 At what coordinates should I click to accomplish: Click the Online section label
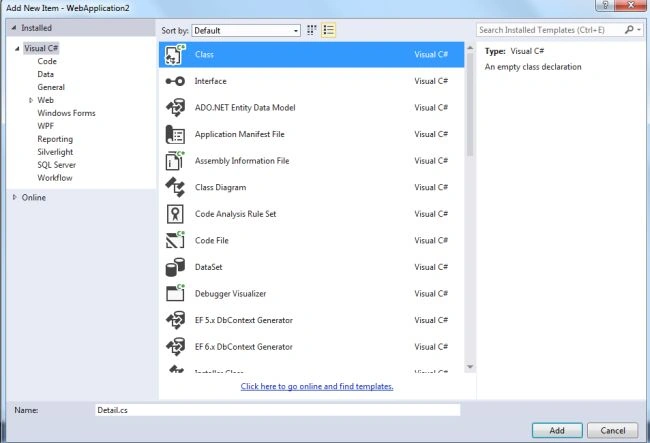(34, 197)
